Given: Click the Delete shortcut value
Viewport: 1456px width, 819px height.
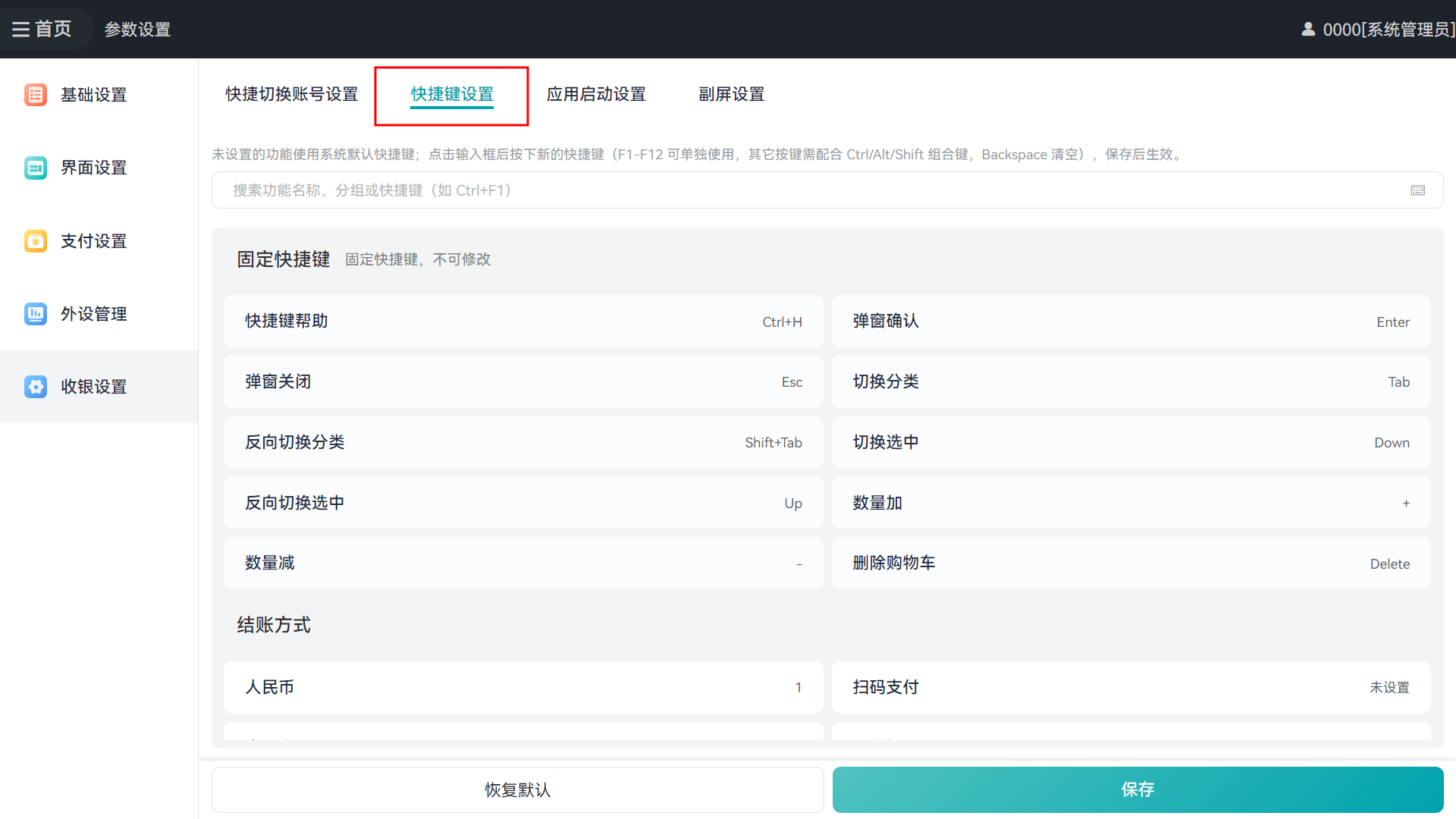Looking at the screenshot, I should [x=1389, y=563].
